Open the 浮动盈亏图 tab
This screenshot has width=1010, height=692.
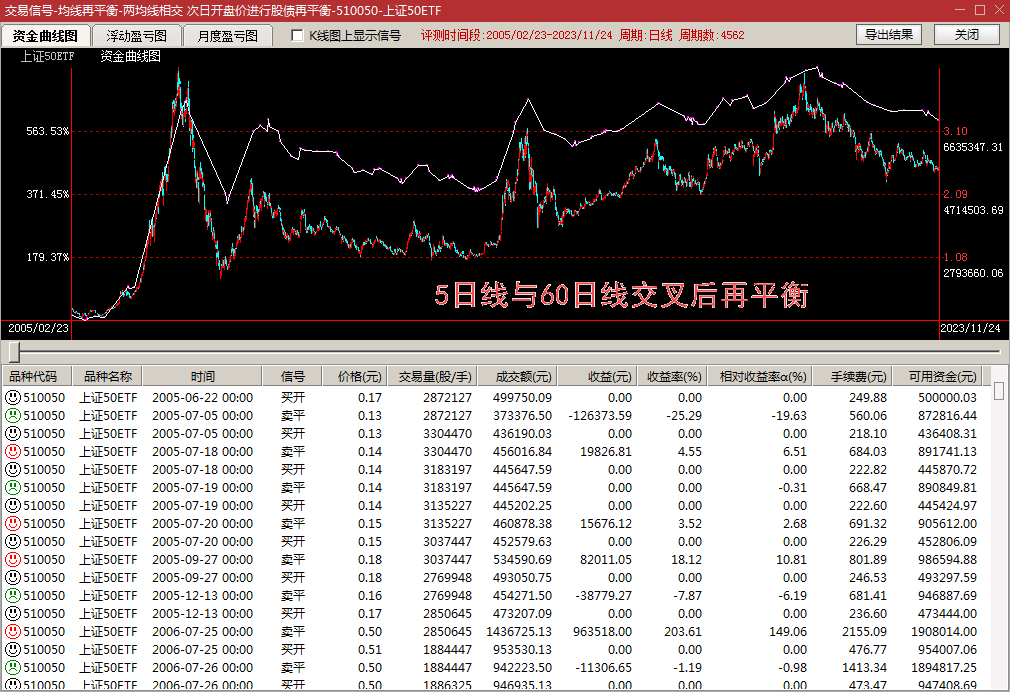[x=137, y=36]
